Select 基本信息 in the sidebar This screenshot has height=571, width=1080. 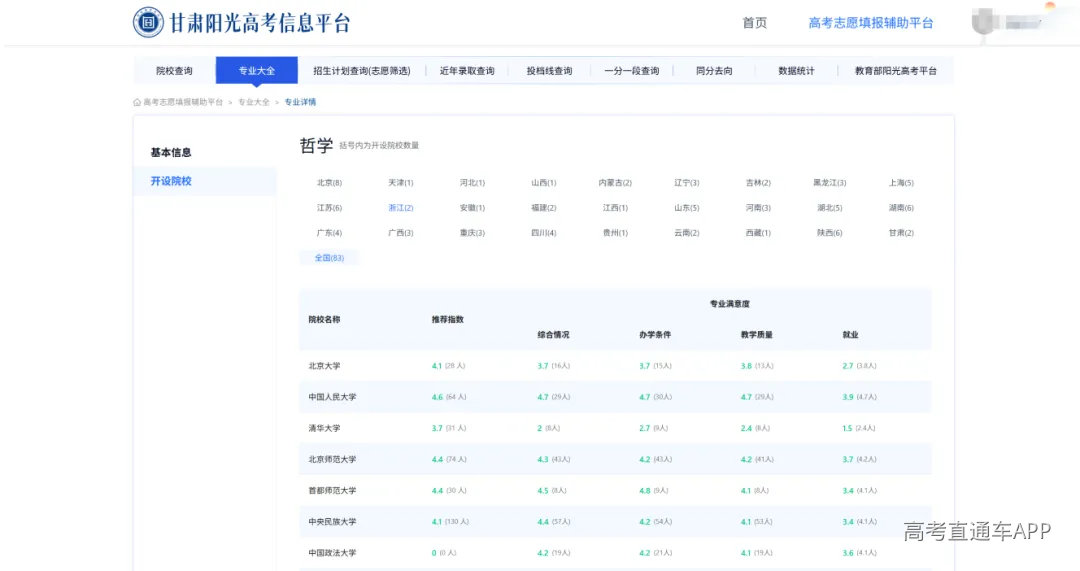(x=171, y=152)
